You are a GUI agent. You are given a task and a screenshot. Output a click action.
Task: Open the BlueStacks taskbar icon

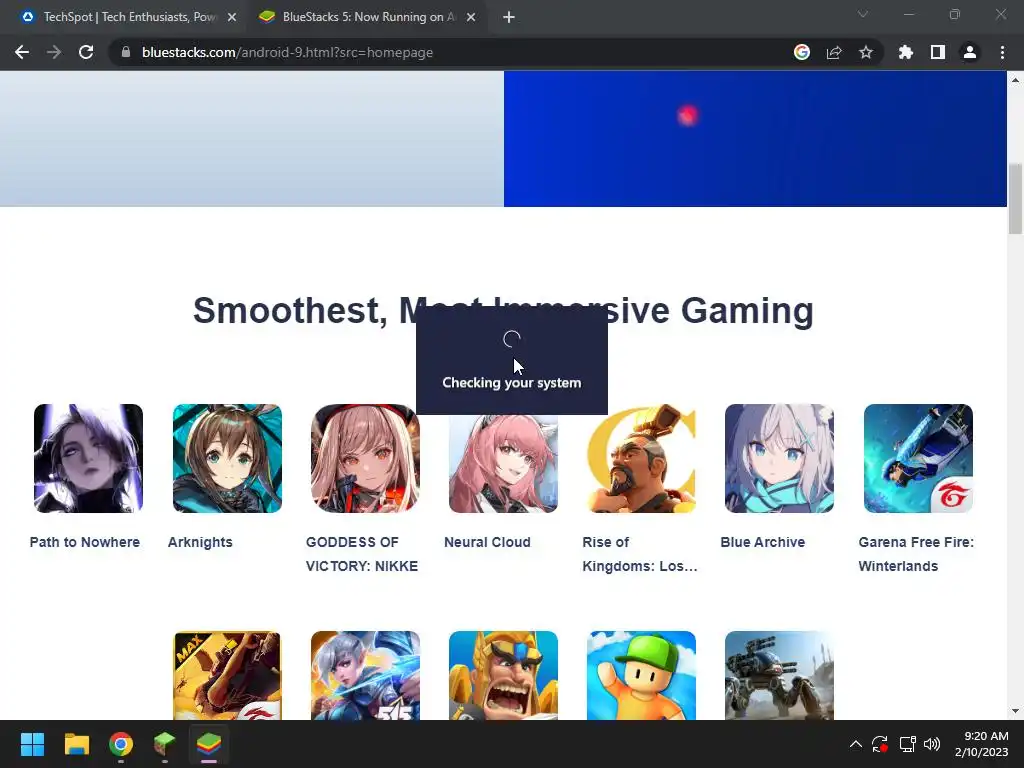[x=209, y=744]
